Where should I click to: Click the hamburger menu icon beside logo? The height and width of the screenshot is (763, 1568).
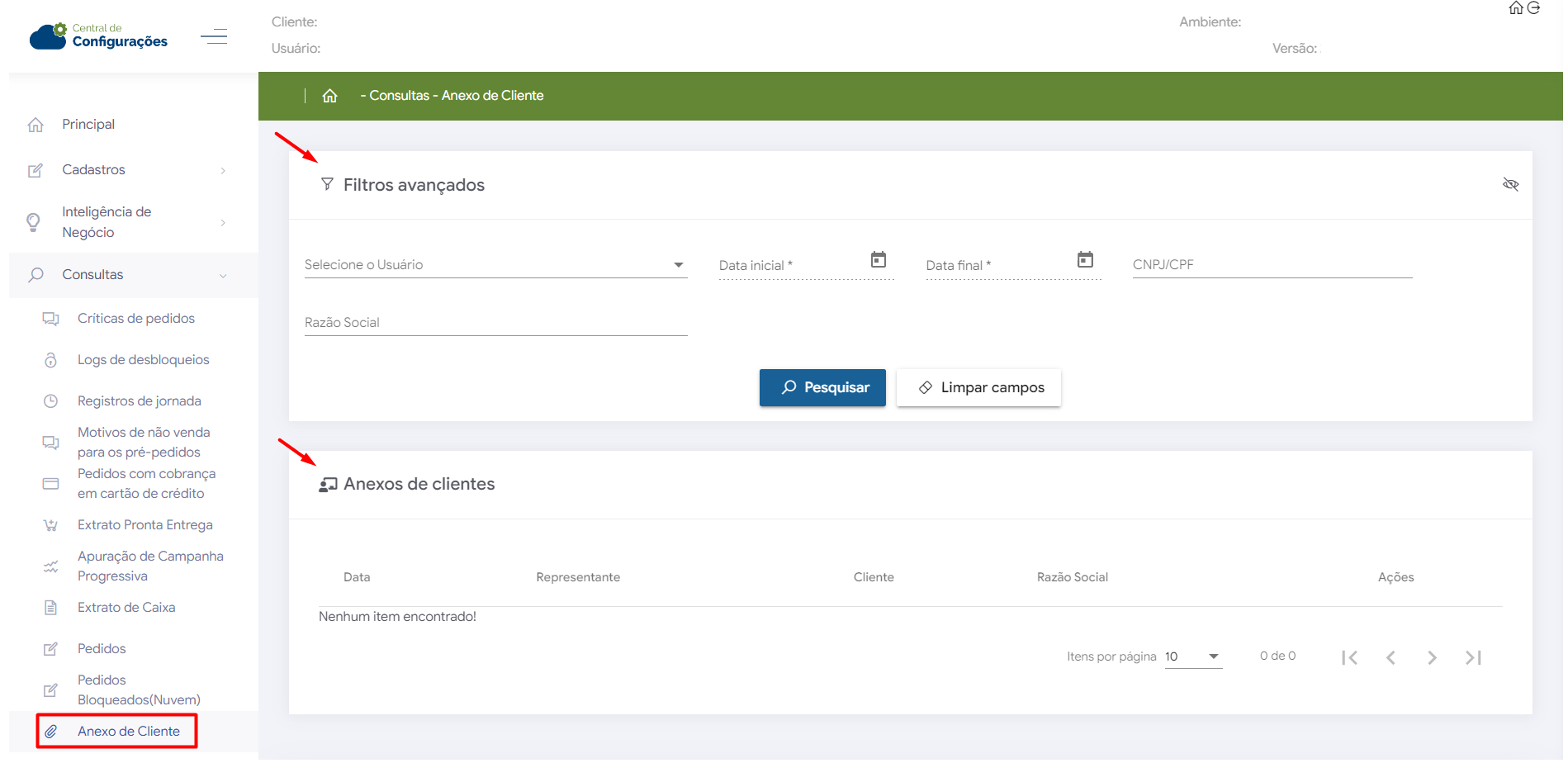[214, 36]
